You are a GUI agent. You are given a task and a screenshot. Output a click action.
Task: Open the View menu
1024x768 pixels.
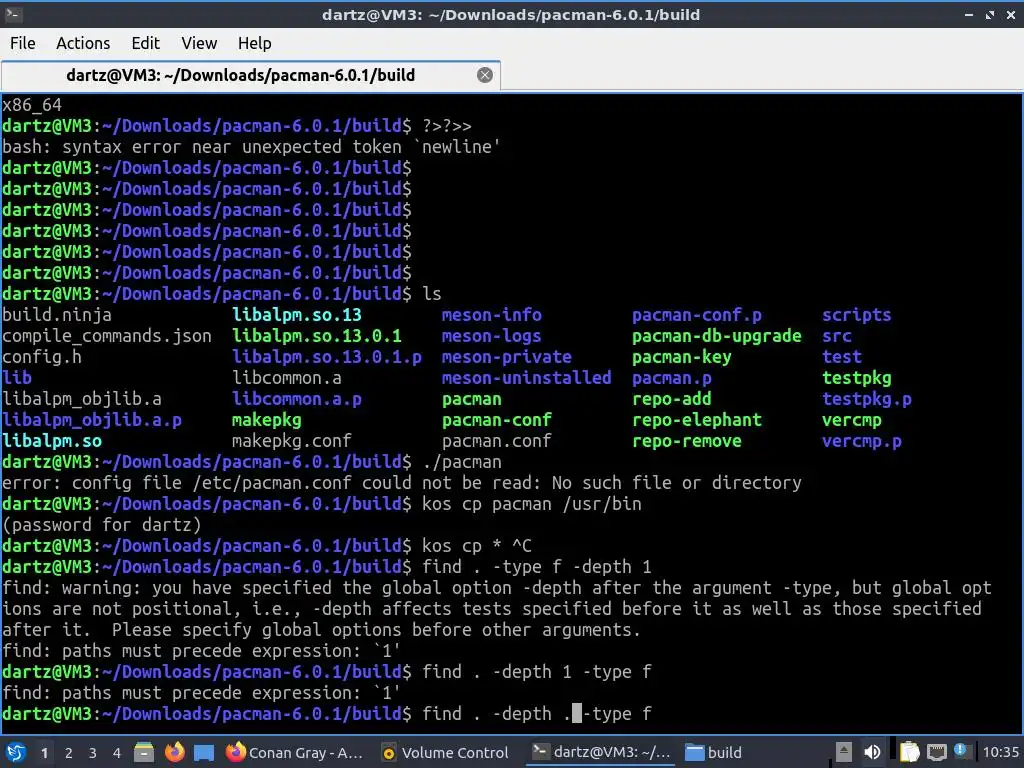[199, 43]
